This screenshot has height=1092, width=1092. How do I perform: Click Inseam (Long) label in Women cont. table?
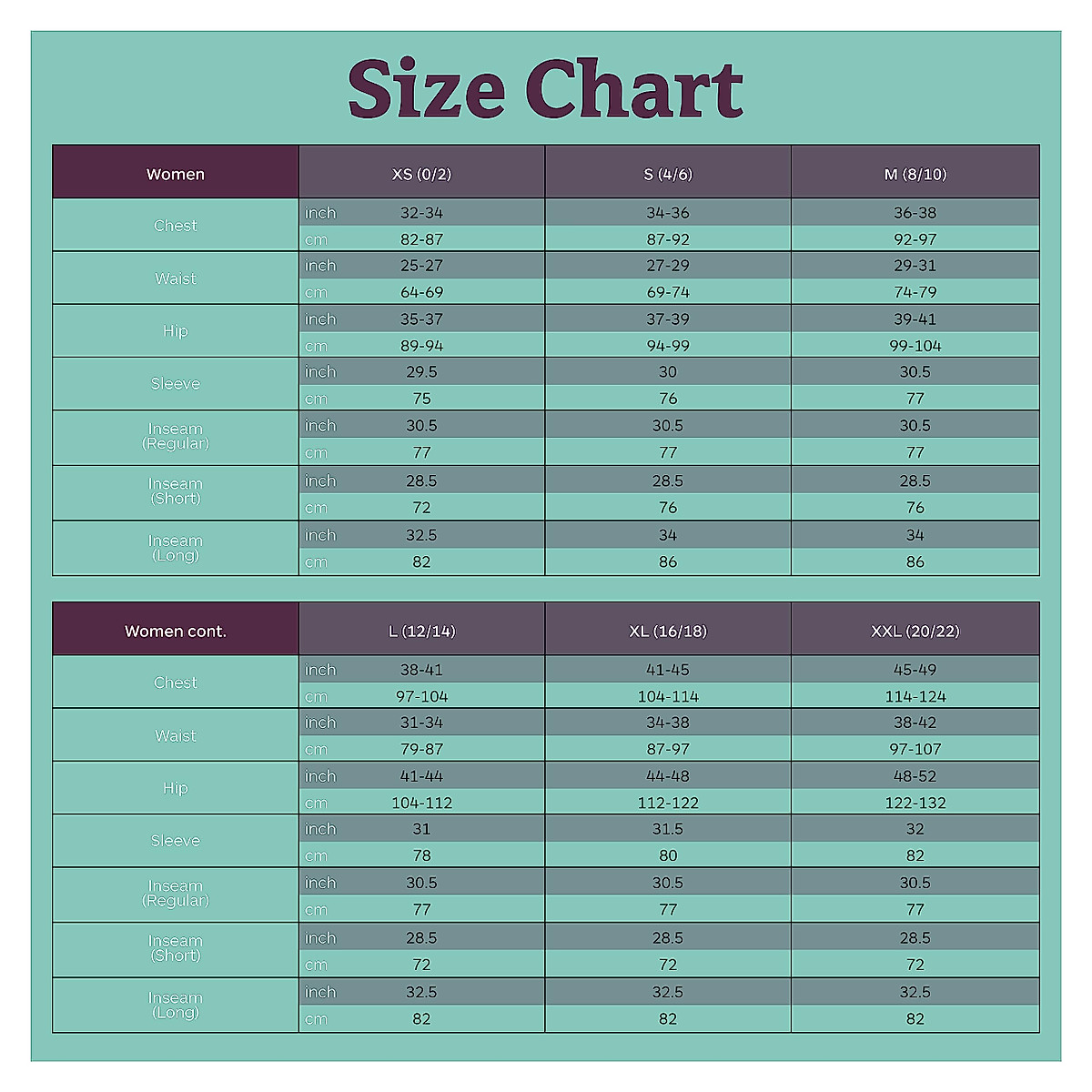tap(176, 1005)
